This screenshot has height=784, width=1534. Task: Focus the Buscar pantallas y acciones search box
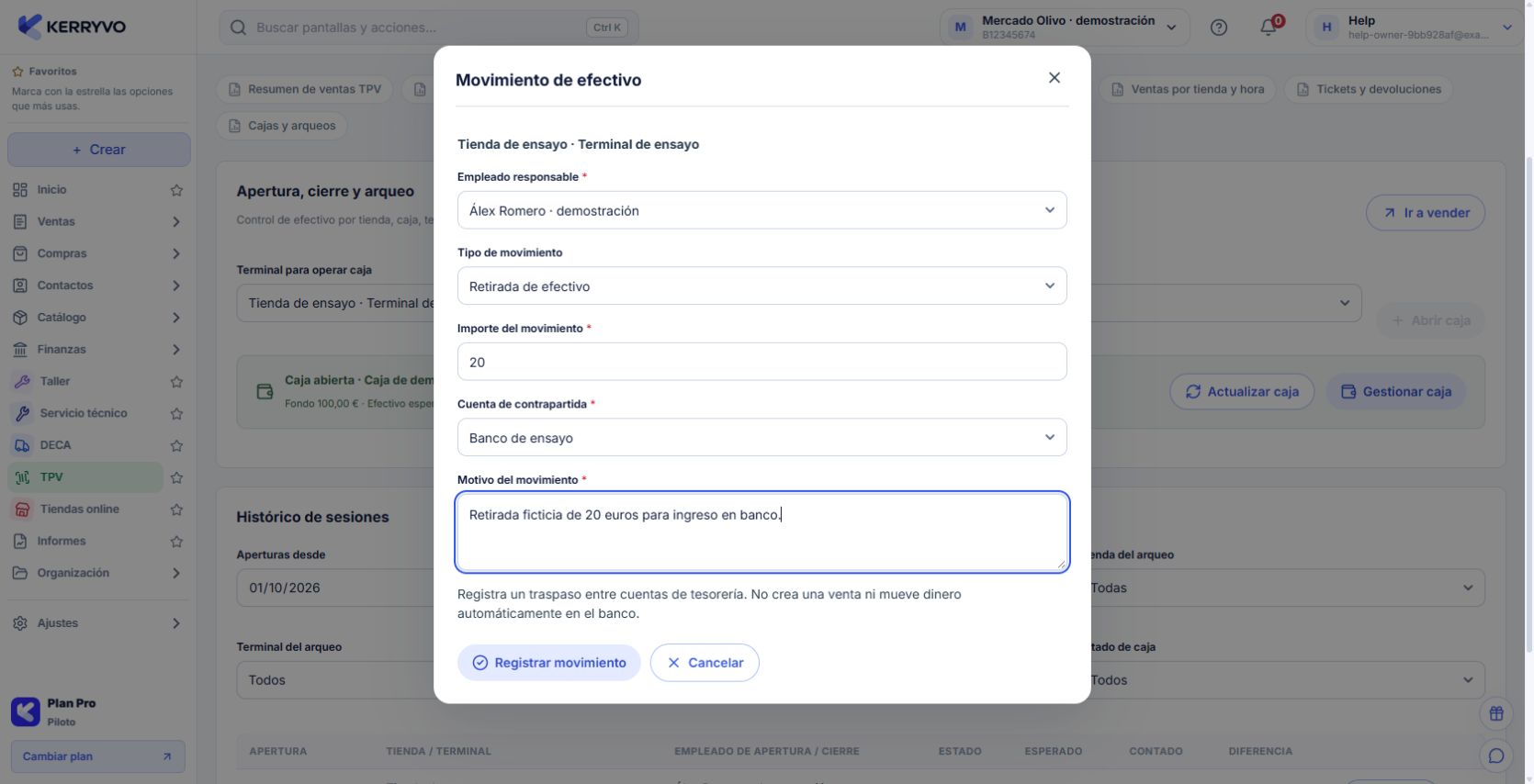pyautogui.click(x=429, y=28)
